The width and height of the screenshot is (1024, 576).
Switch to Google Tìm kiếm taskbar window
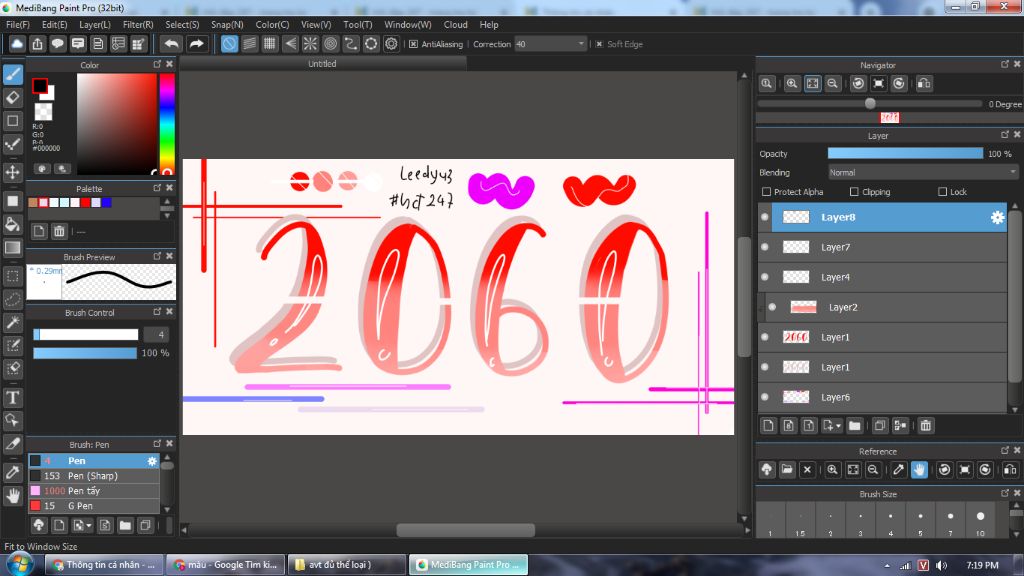[226, 564]
